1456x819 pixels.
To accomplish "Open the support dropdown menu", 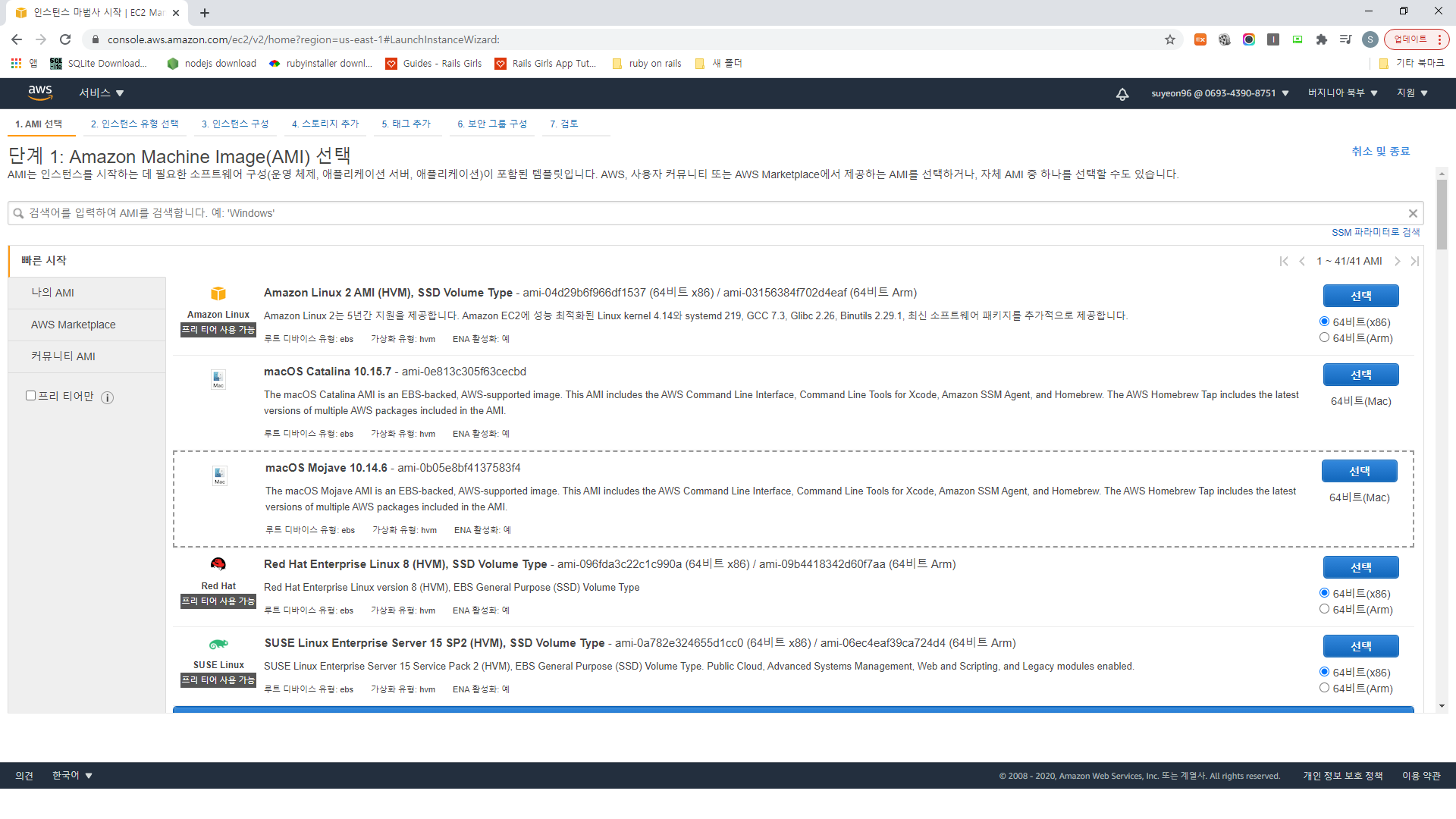I will [x=1412, y=93].
